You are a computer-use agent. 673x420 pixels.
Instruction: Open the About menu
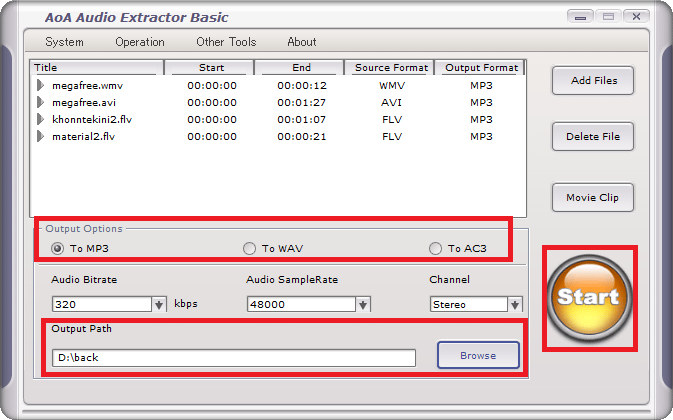coord(302,42)
